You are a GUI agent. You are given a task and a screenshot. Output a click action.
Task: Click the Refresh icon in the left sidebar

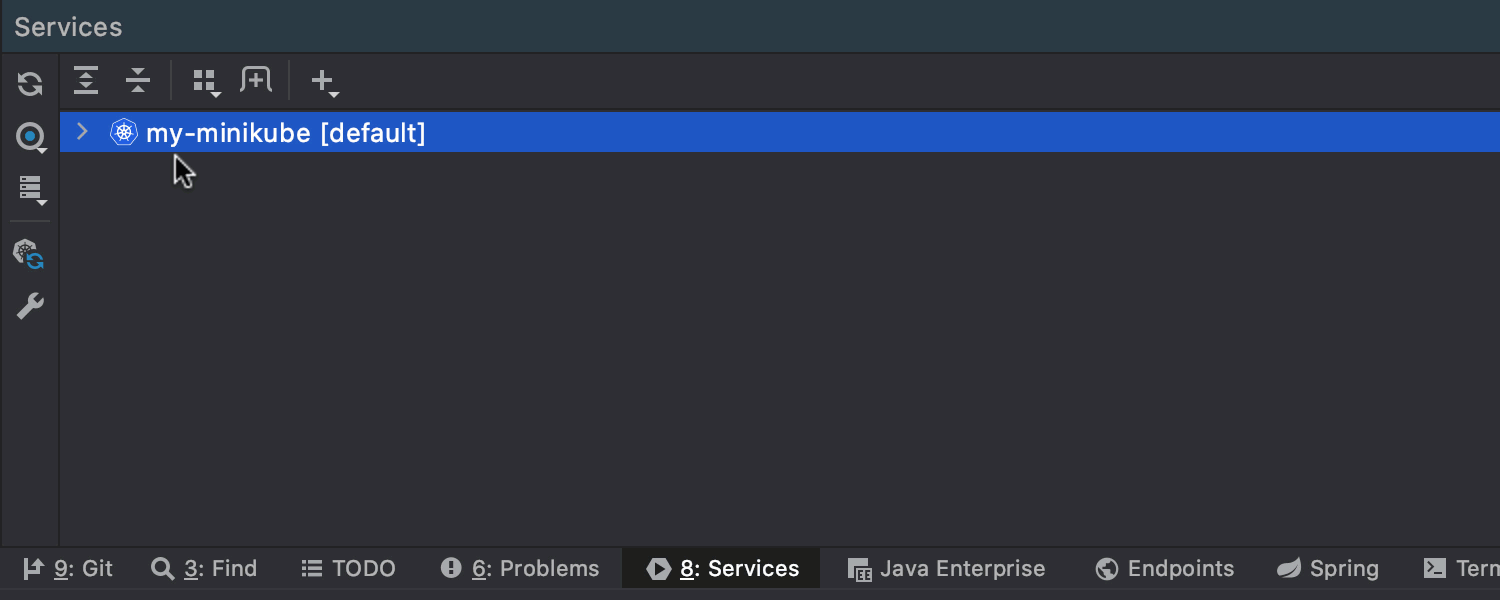[30, 84]
